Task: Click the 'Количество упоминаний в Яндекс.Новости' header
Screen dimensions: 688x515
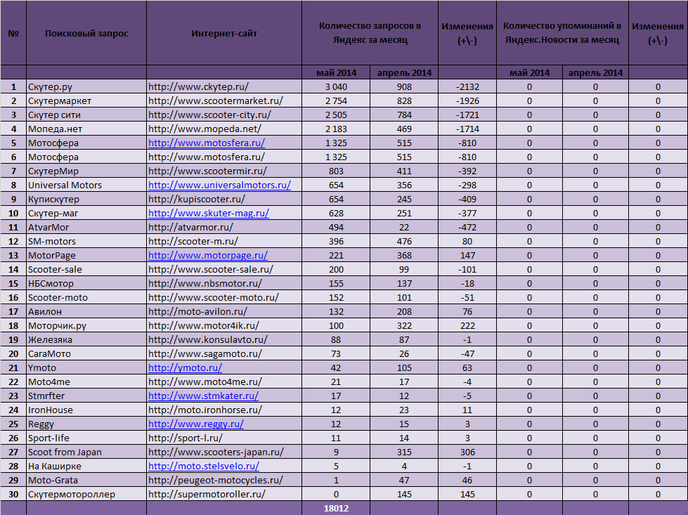Action: tap(562, 33)
